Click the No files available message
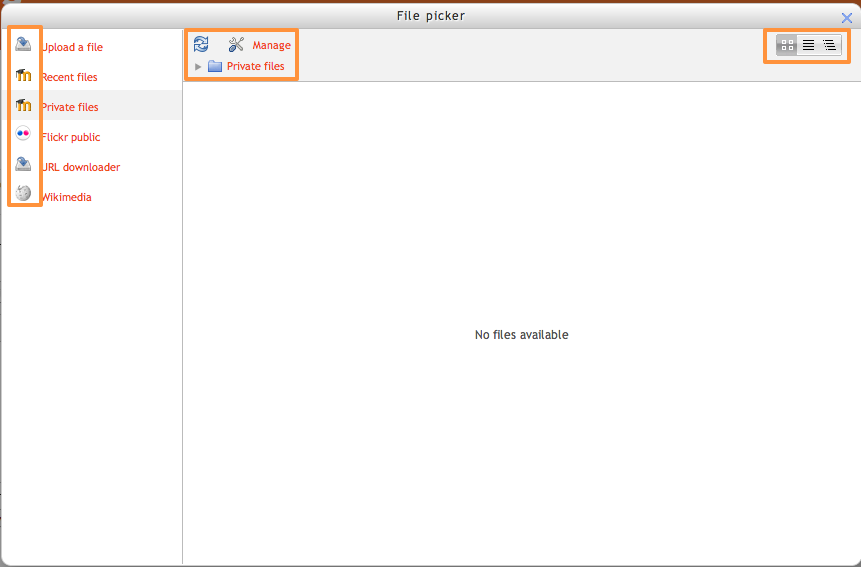The image size is (861, 567). 522,335
